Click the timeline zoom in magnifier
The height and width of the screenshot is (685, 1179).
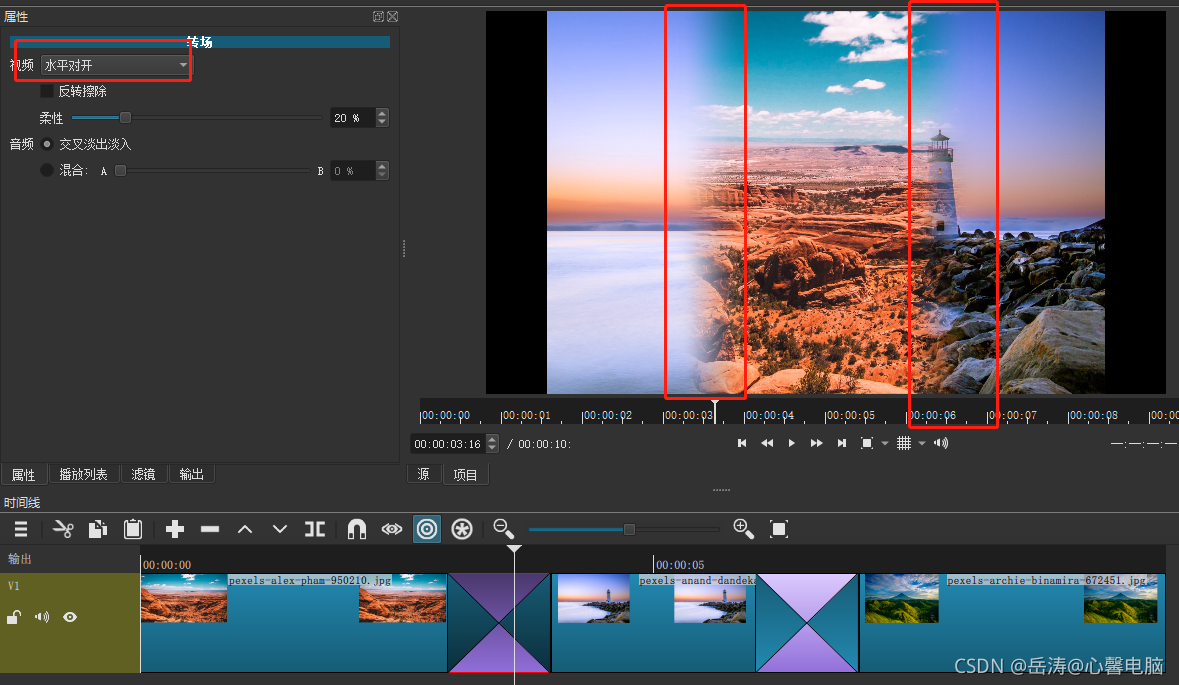pyautogui.click(x=743, y=529)
